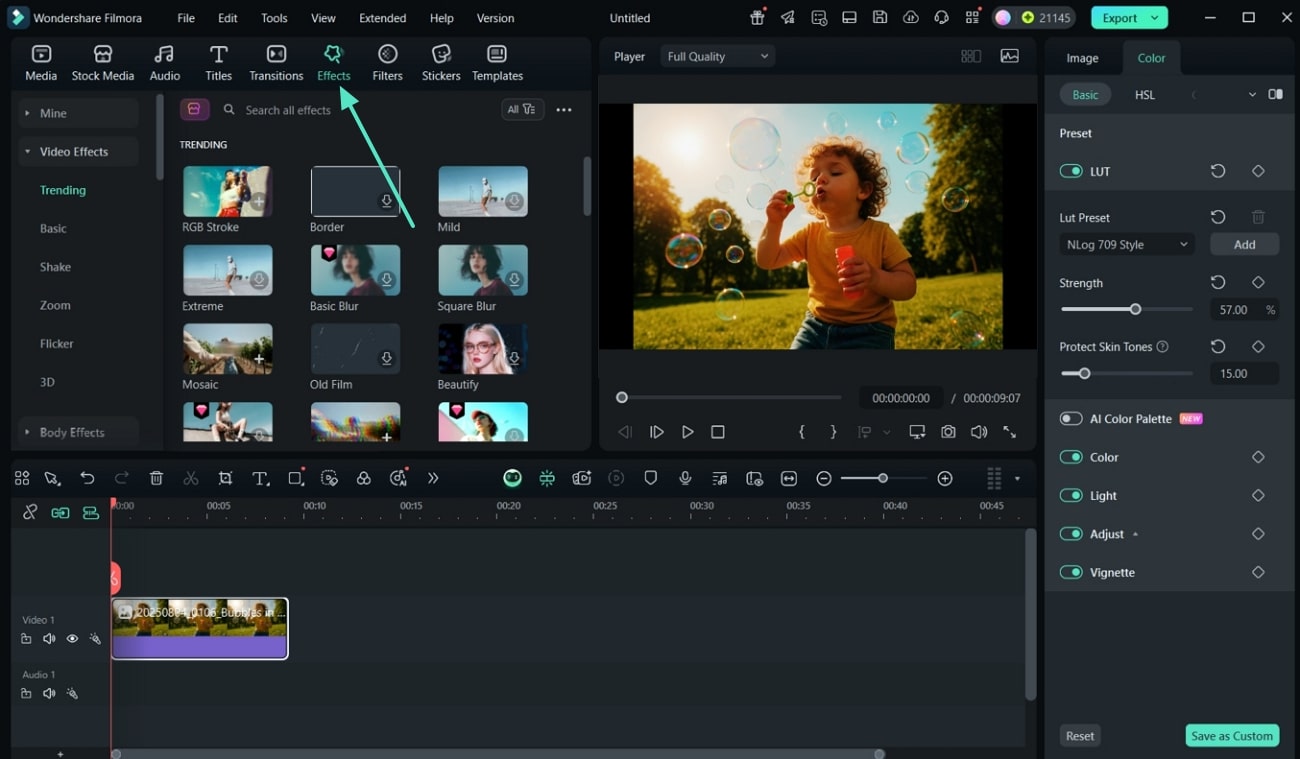This screenshot has height=759, width=1300.
Task: Select the timeline video clip
Action: (200, 629)
